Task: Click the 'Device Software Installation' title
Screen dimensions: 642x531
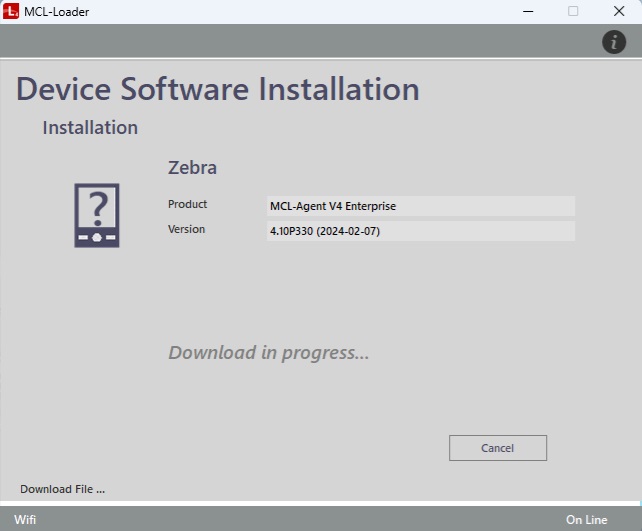Action: 218,89
